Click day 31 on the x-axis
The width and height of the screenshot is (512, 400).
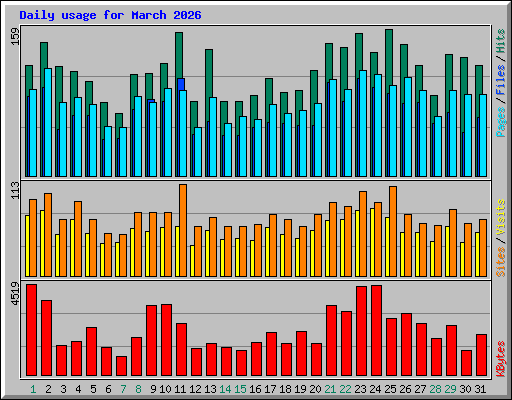click(480, 389)
